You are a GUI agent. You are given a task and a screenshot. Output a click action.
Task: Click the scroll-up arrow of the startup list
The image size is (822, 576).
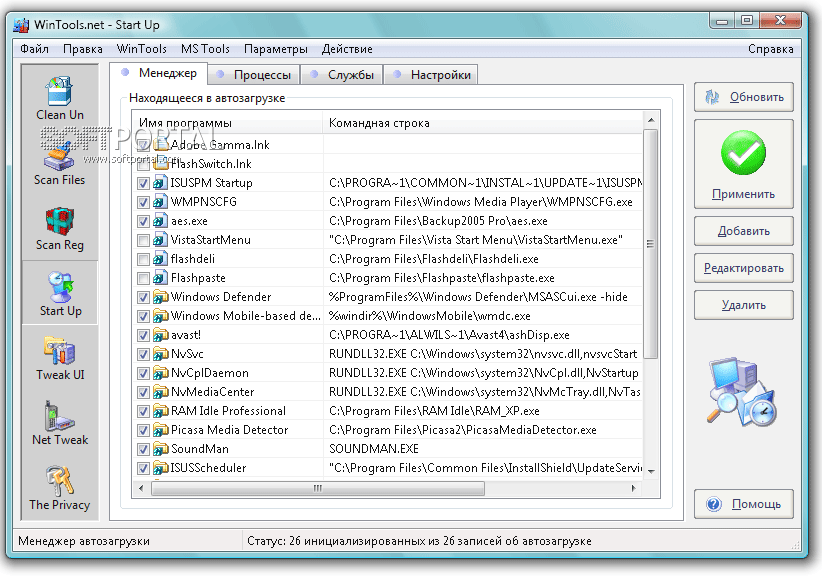click(x=651, y=121)
